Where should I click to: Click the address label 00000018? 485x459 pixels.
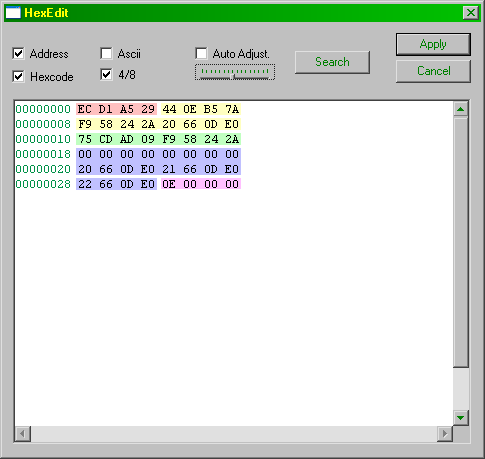(x=43, y=154)
